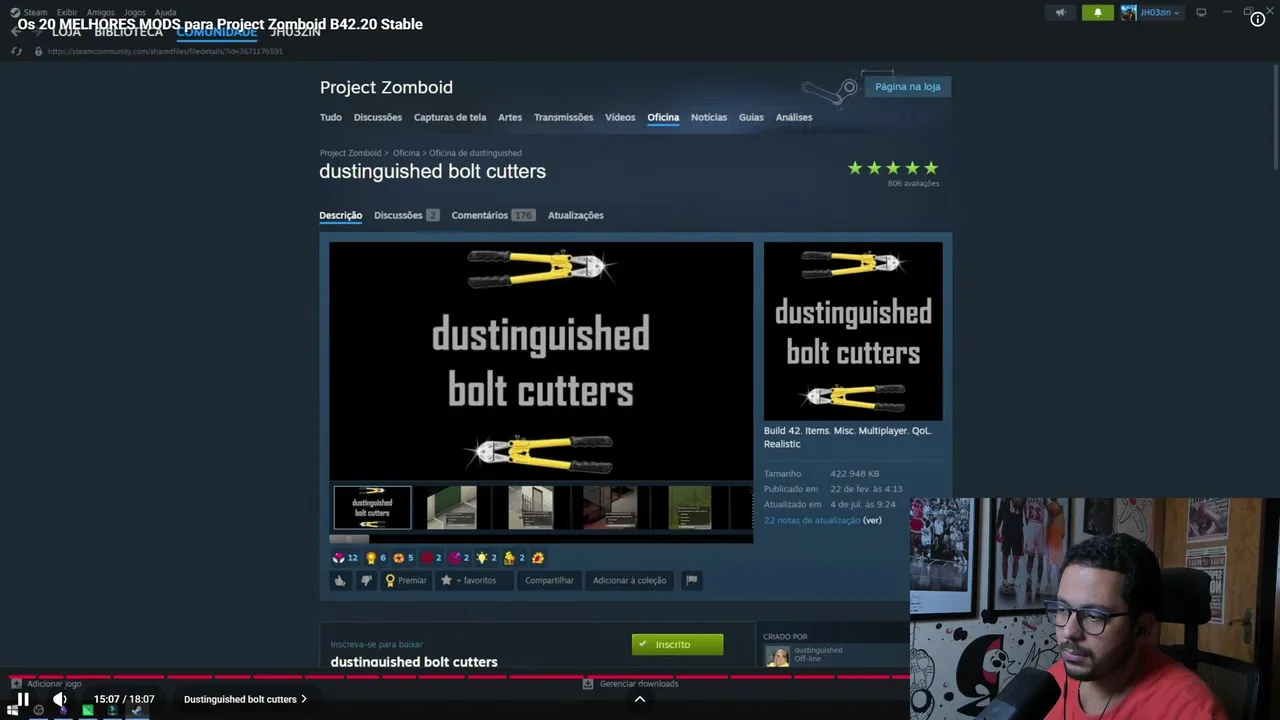Screen dimensions: 1280x720
Task: Click the Premiar award button
Action: (407, 580)
